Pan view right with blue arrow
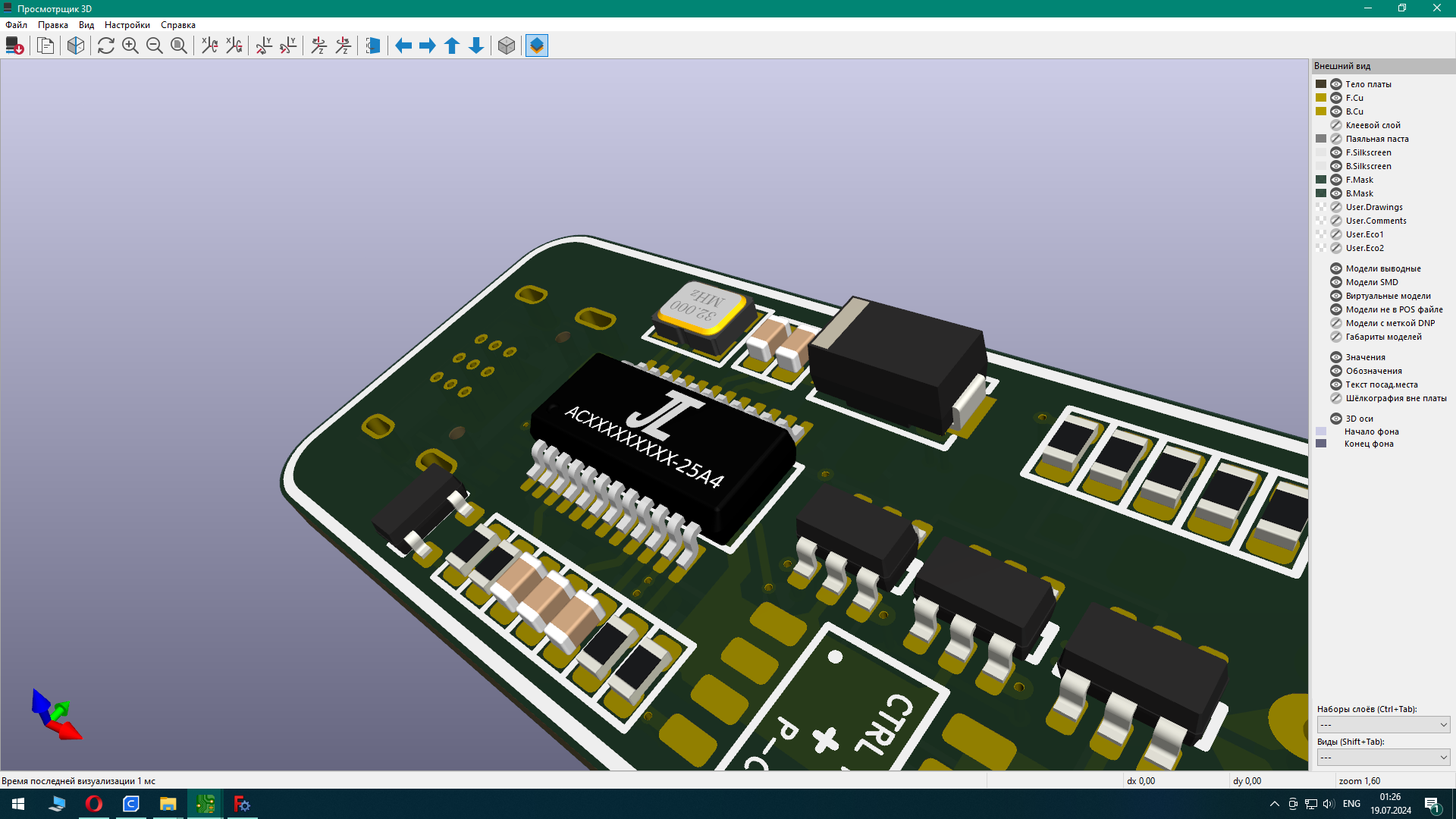The image size is (1456, 819). click(x=428, y=45)
